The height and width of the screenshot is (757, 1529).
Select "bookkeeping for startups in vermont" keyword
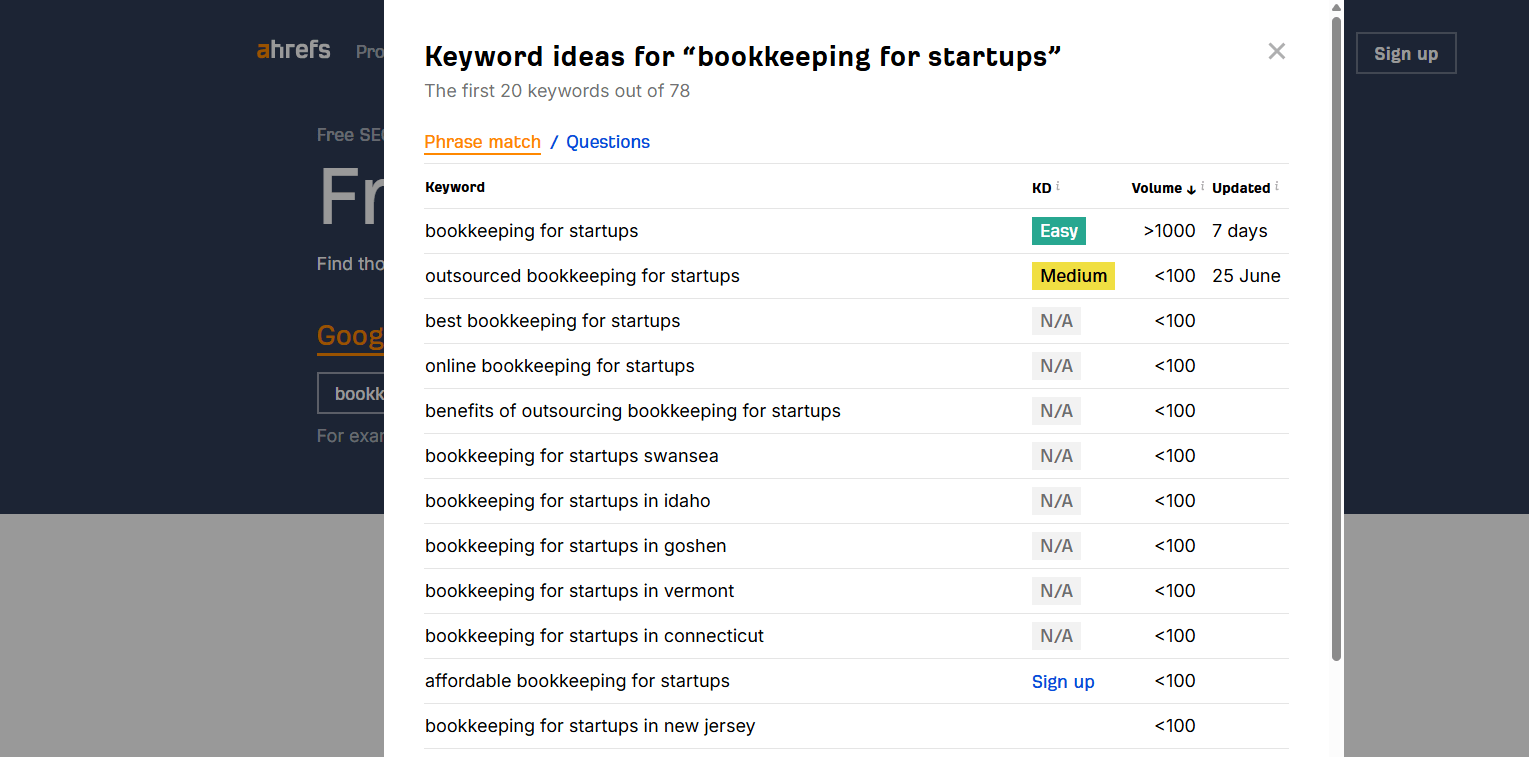580,591
